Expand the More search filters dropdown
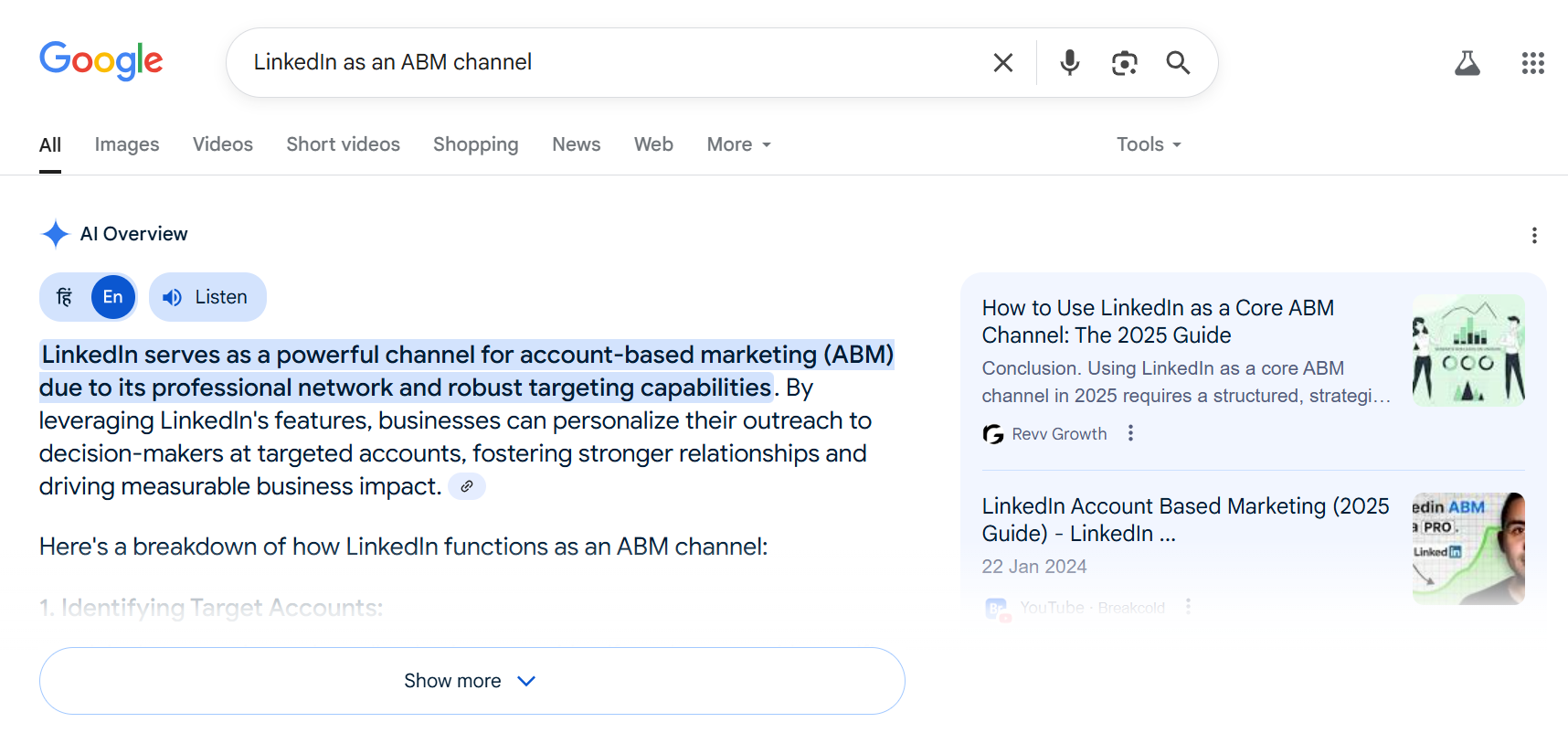 pyautogui.click(x=739, y=144)
